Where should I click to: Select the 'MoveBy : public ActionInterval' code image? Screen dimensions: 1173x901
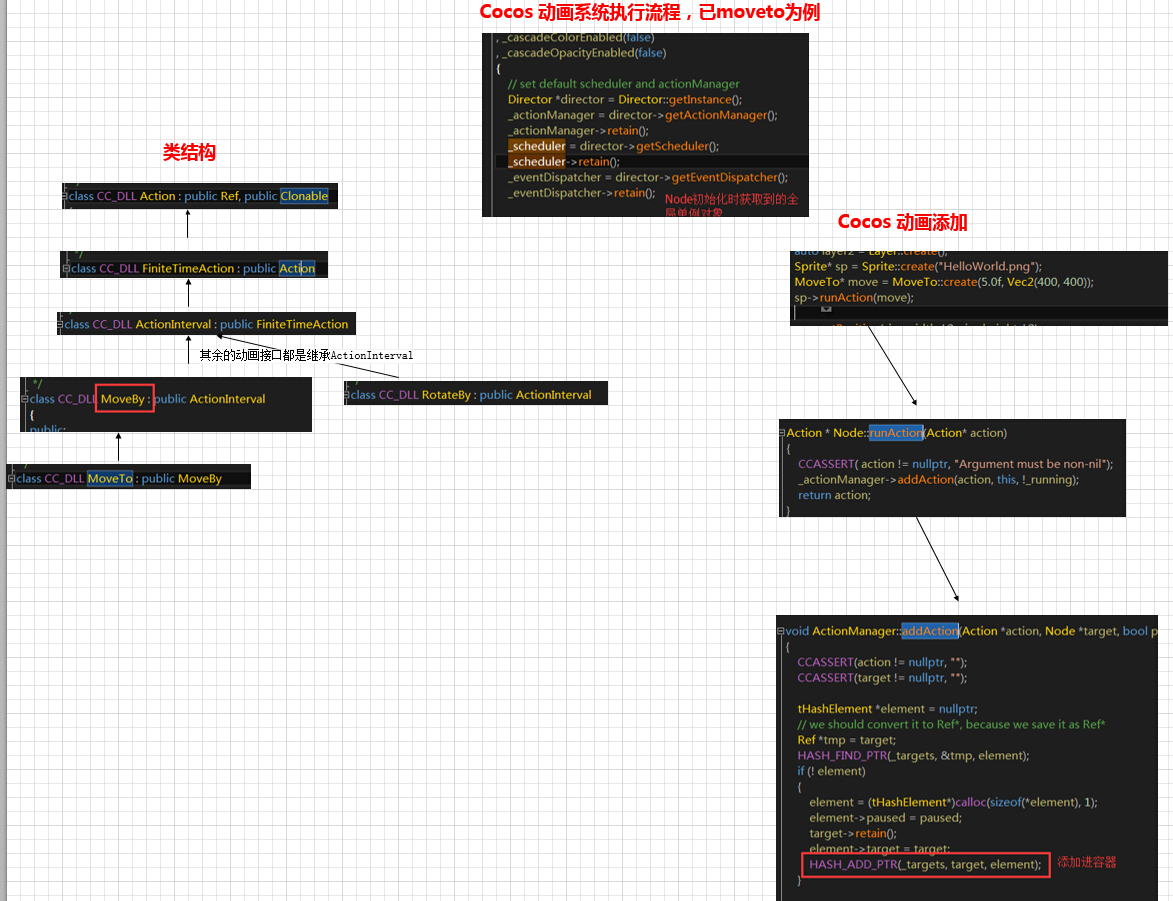click(x=166, y=404)
